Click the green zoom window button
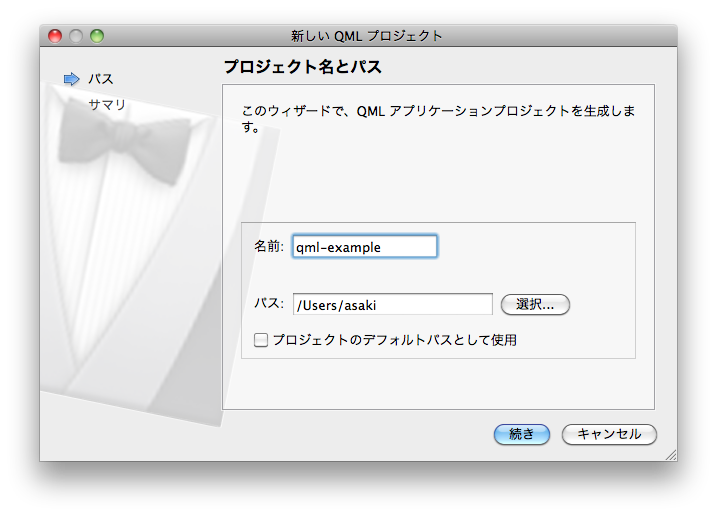The image size is (717, 516). click(97, 36)
